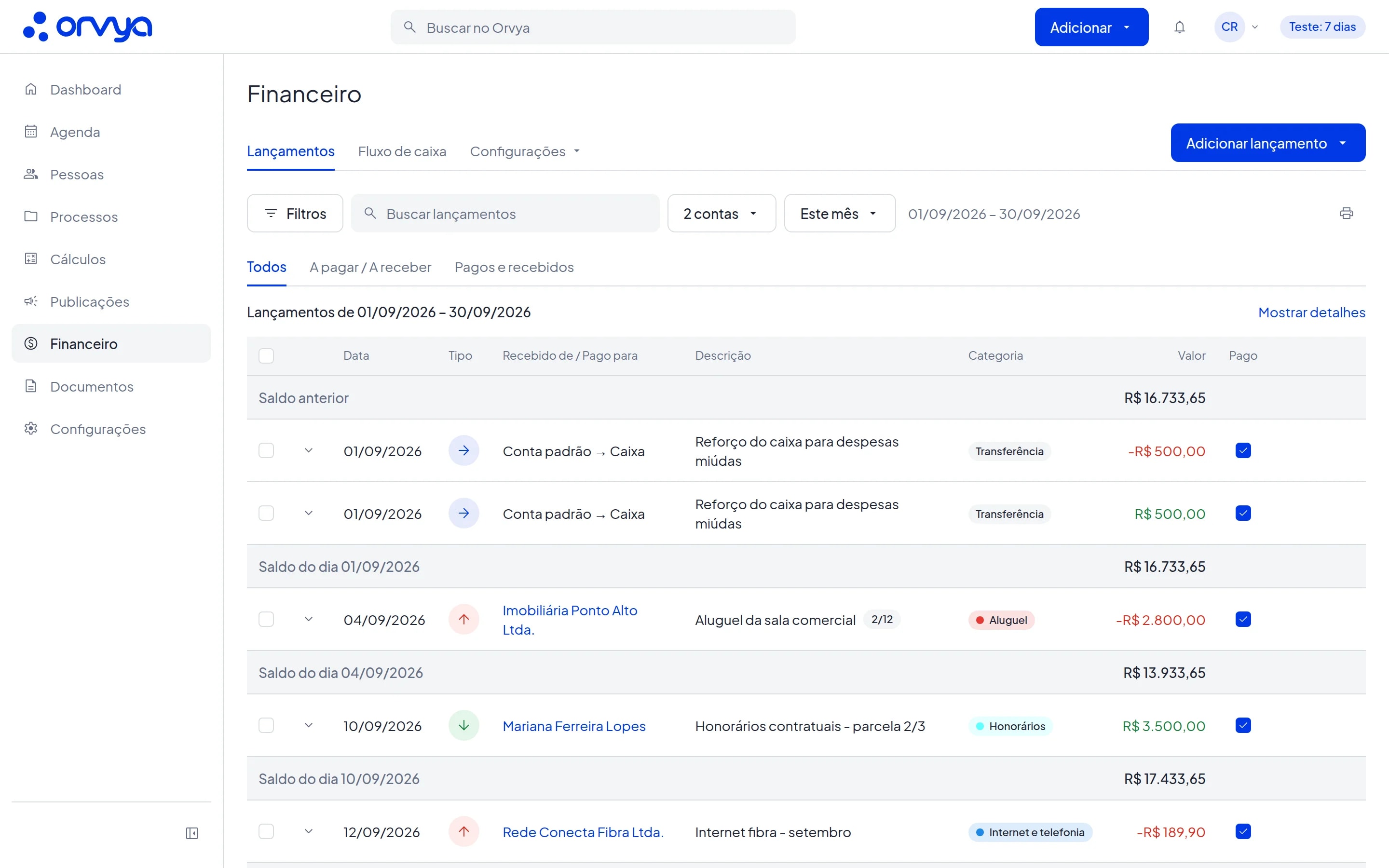Select the Todos tab
This screenshot has width=1389, height=868.
pyautogui.click(x=266, y=267)
